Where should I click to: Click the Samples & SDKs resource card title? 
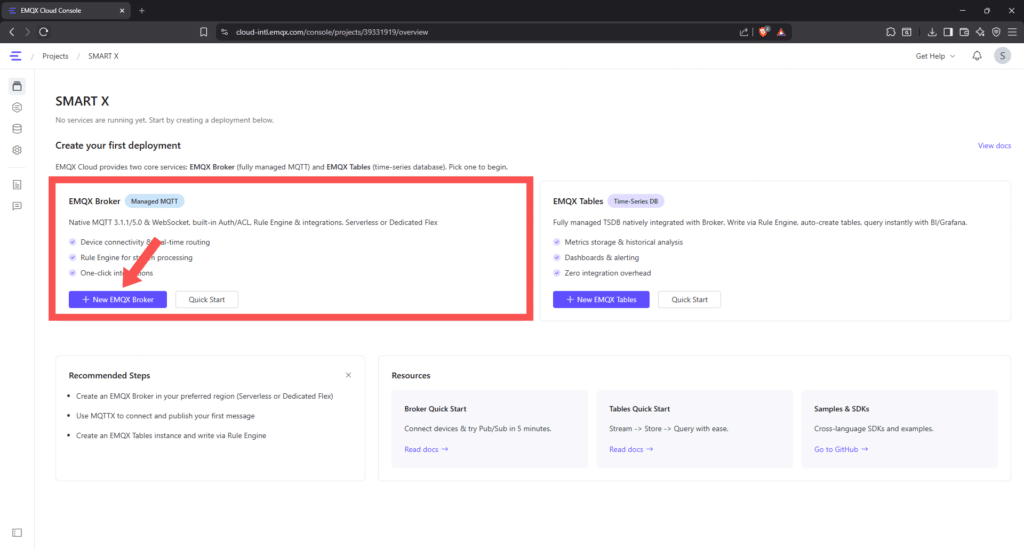(x=841, y=409)
